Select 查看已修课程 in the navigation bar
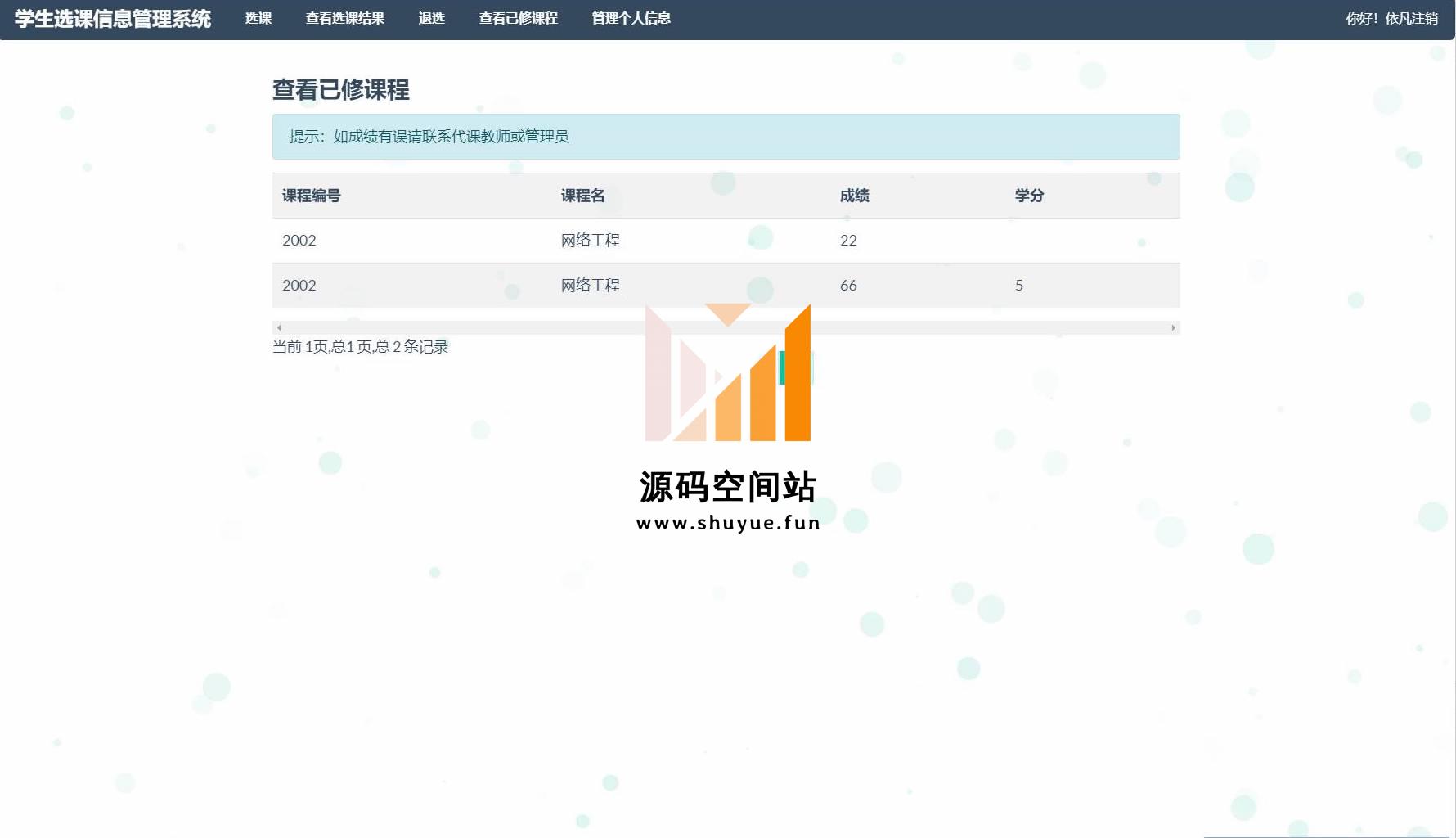 (x=519, y=18)
